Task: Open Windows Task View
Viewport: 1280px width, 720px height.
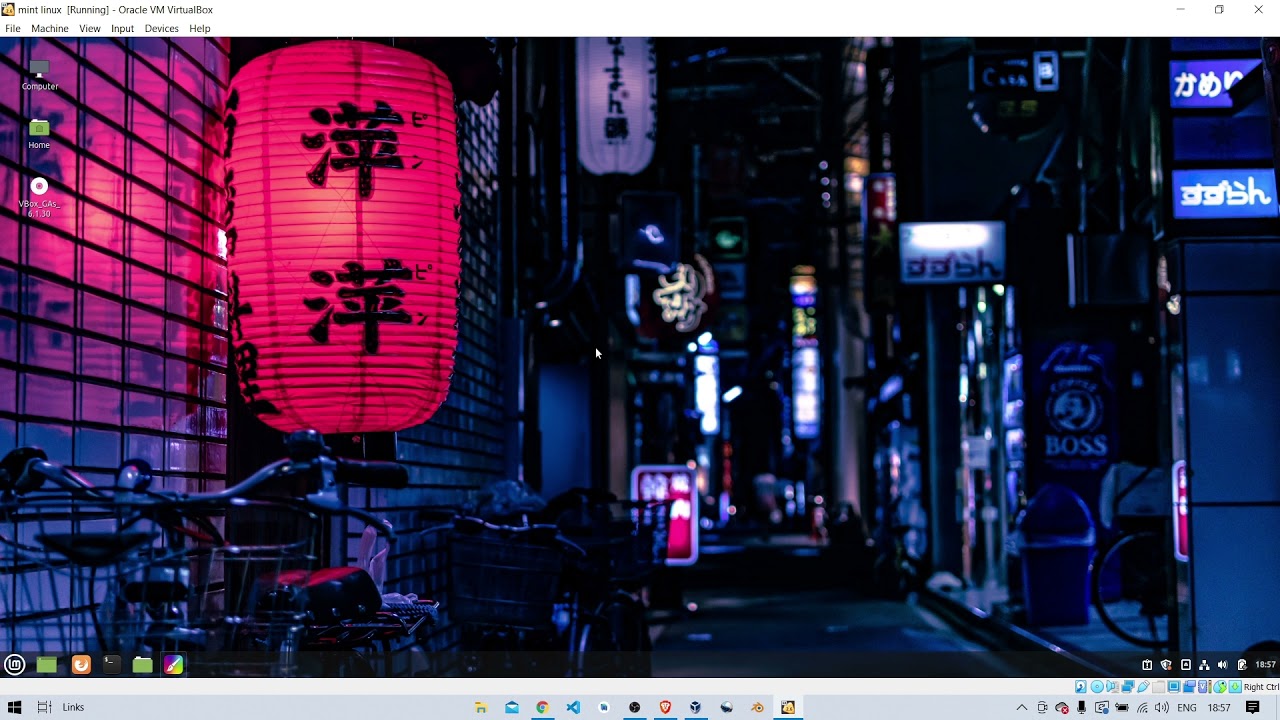Action: 44,707
